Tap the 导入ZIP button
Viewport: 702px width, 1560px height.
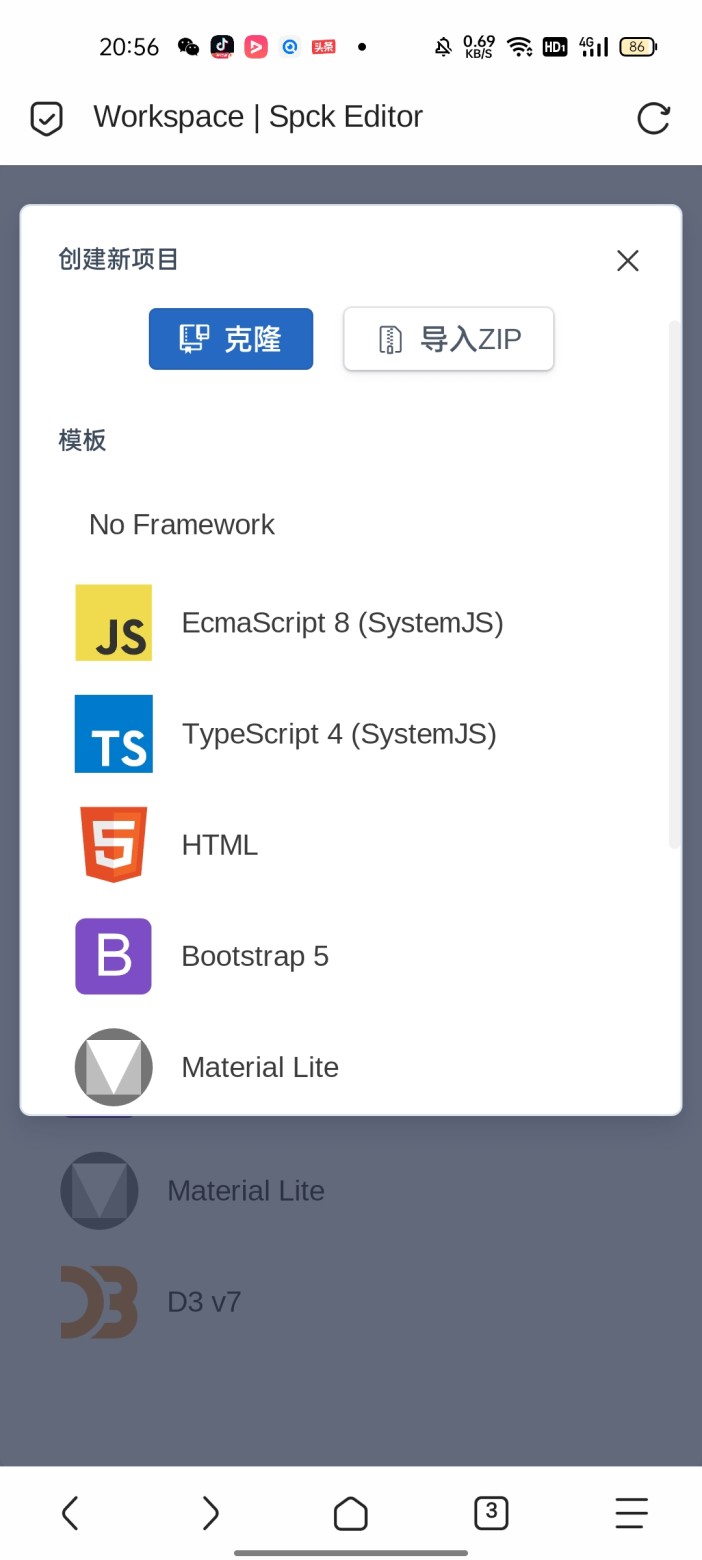coord(448,339)
